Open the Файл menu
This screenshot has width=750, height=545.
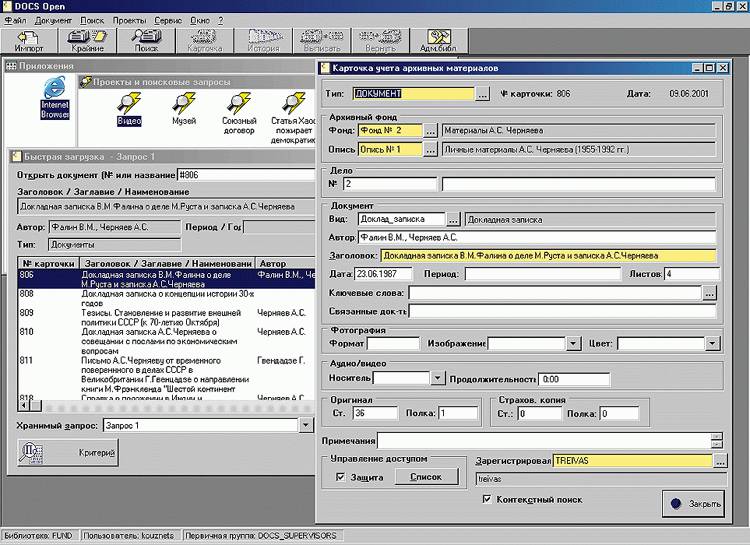tap(15, 21)
